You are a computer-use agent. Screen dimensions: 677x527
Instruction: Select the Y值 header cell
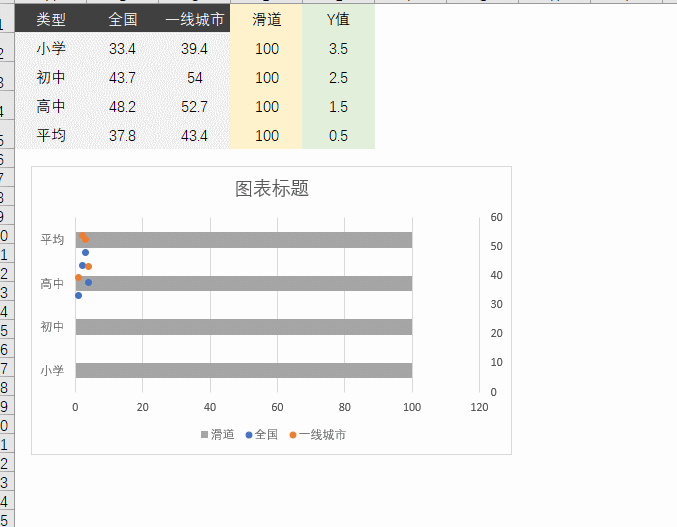(x=338, y=19)
